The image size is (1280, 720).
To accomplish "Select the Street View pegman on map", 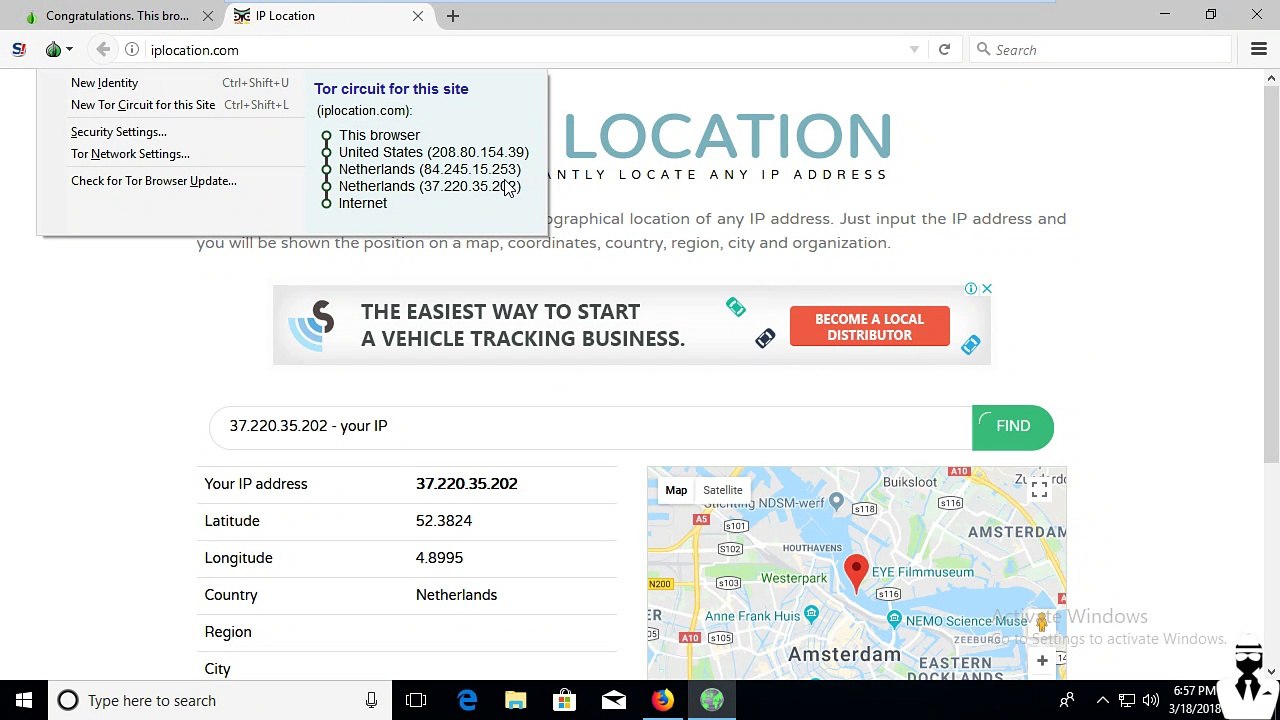I will click(1041, 623).
